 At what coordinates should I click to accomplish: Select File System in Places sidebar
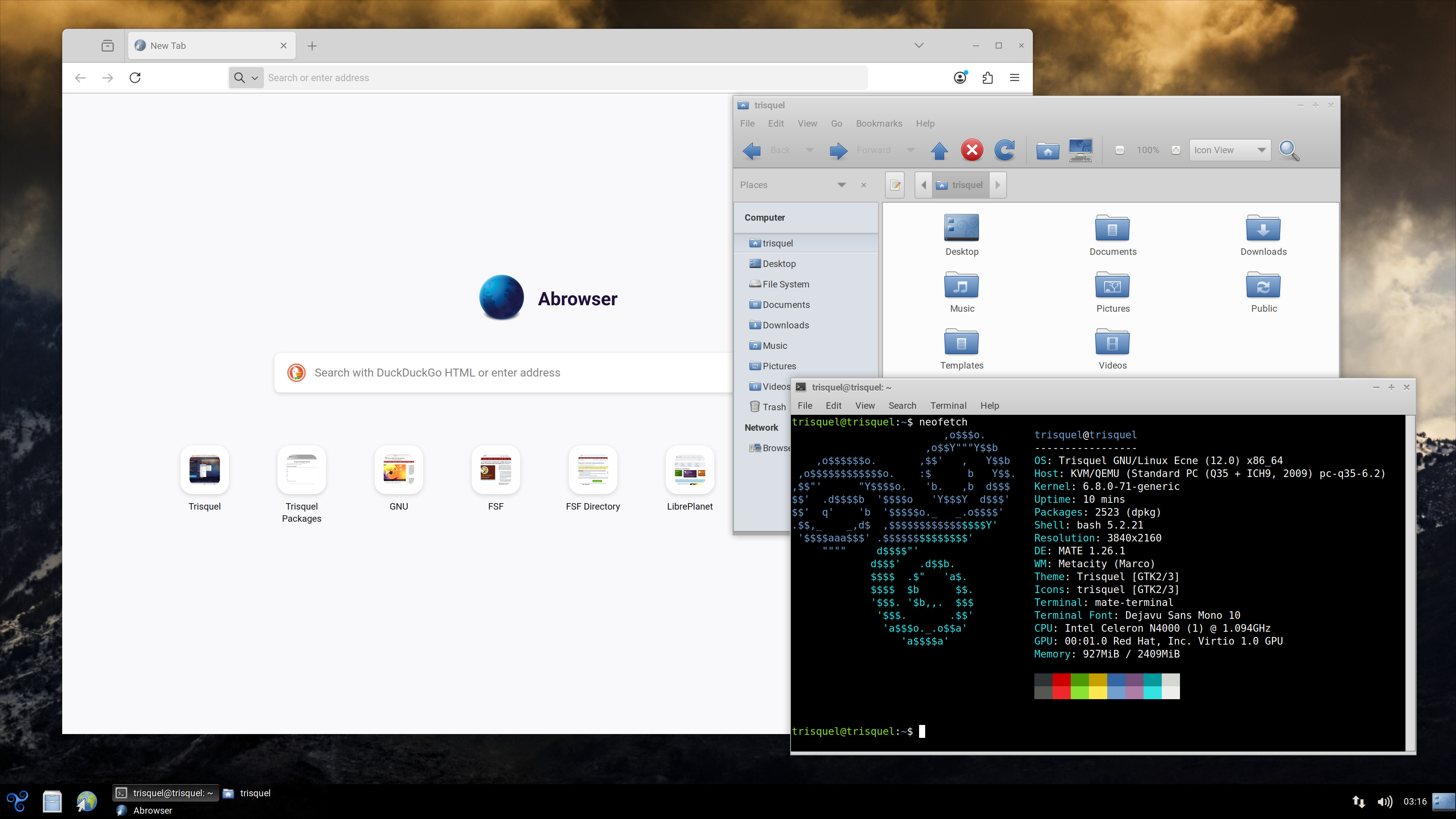[806, 284]
